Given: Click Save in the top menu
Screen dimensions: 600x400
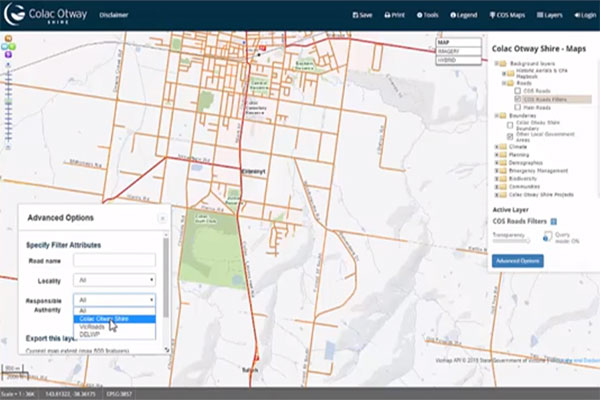Looking at the screenshot, I should point(362,15).
